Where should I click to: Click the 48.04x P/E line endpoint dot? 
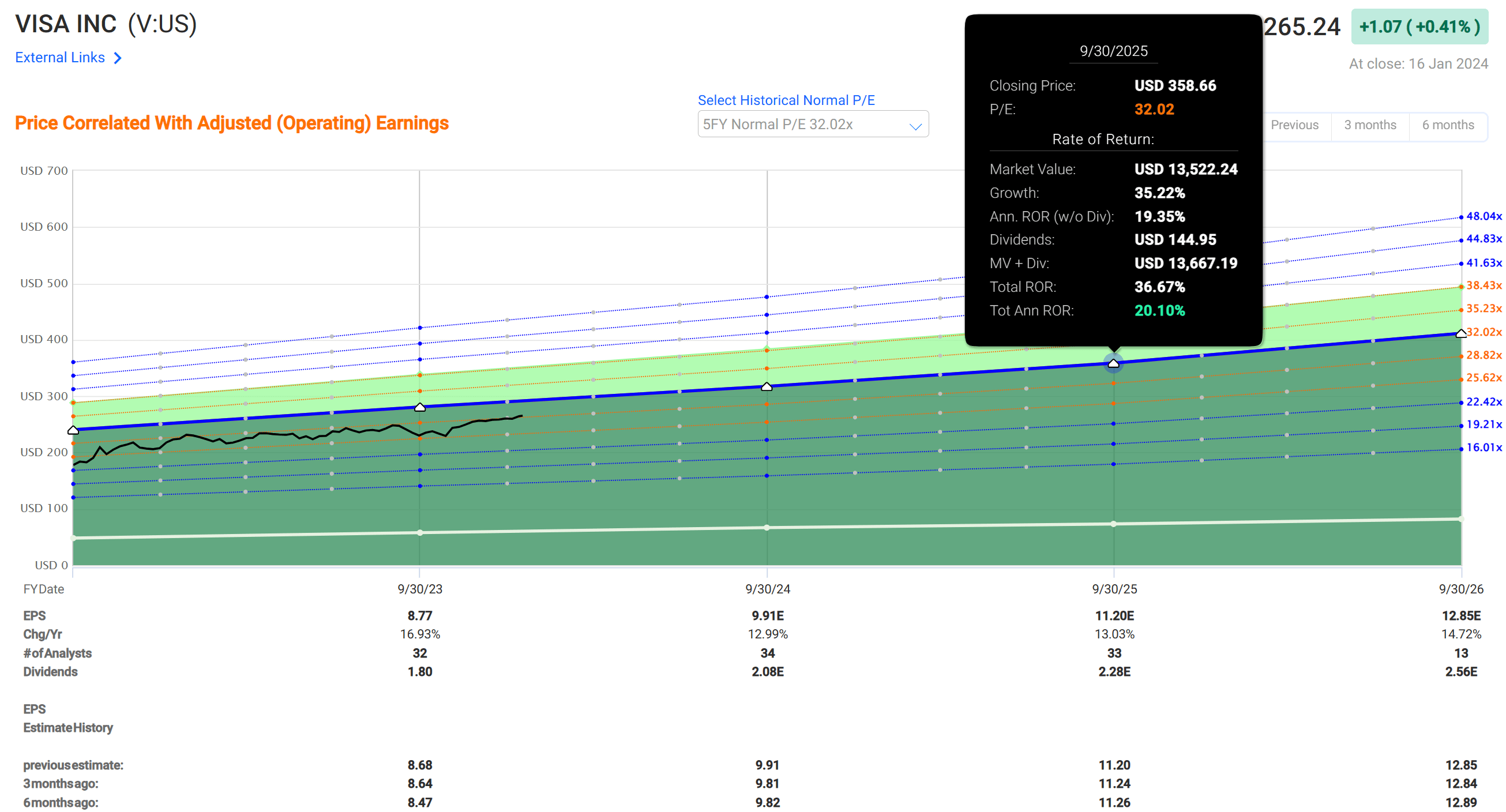point(1460,217)
